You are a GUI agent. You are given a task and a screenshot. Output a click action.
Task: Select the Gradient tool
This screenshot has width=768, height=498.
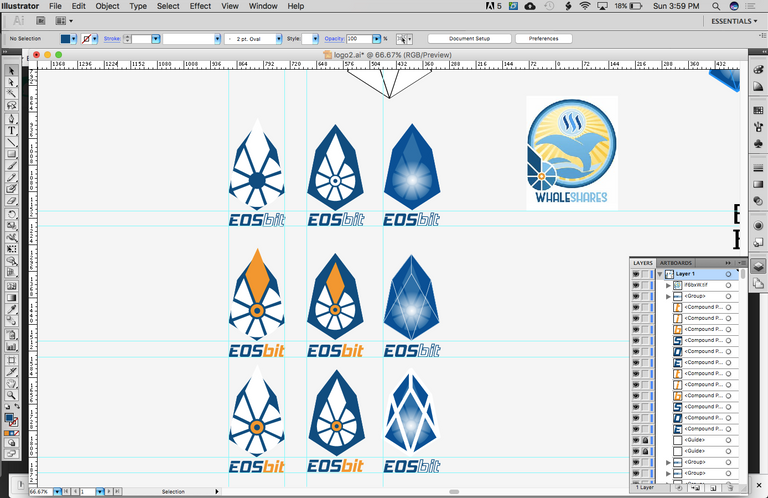point(11,298)
